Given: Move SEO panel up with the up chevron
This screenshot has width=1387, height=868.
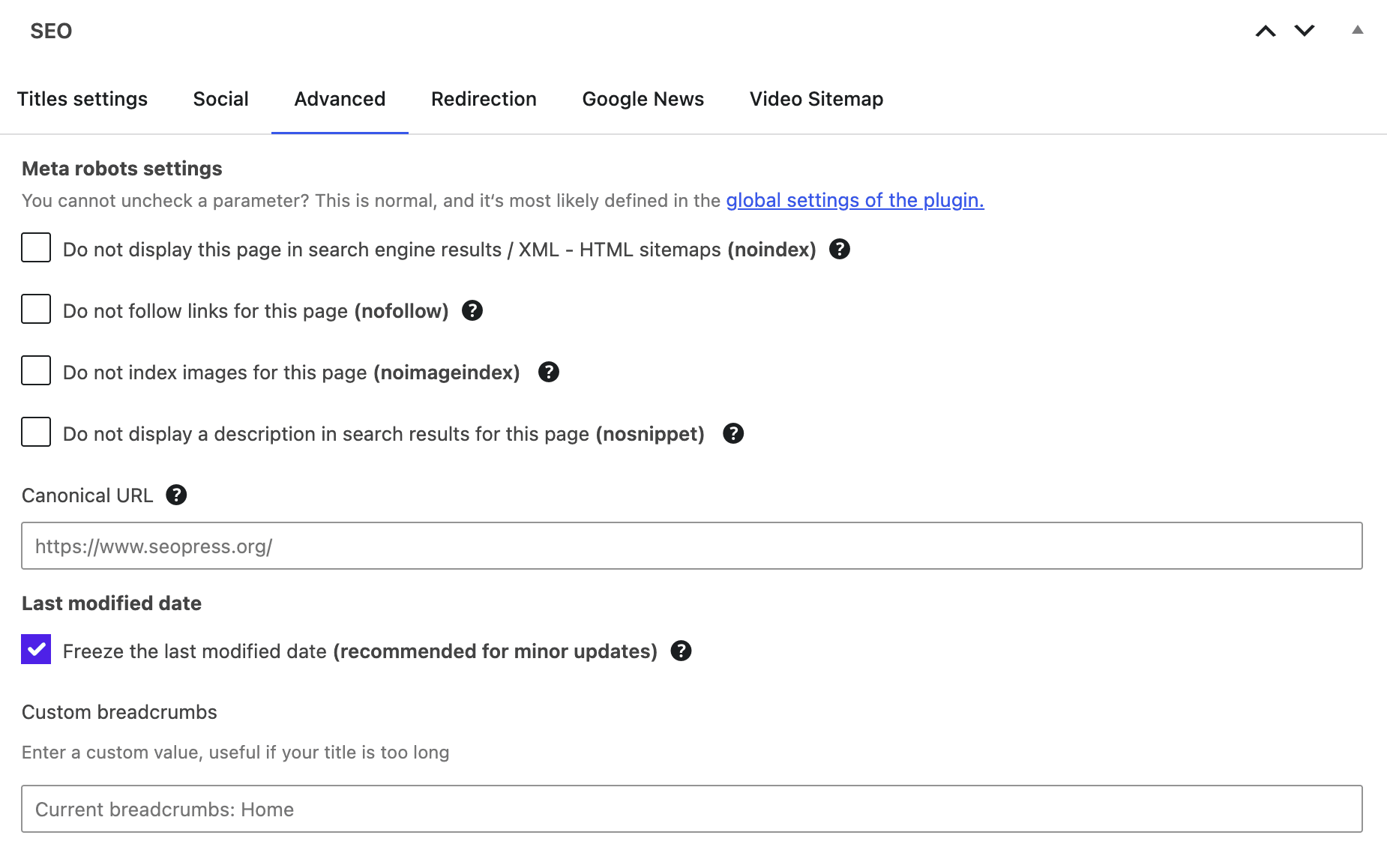Looking at the screenshot, I should 1266,31.
